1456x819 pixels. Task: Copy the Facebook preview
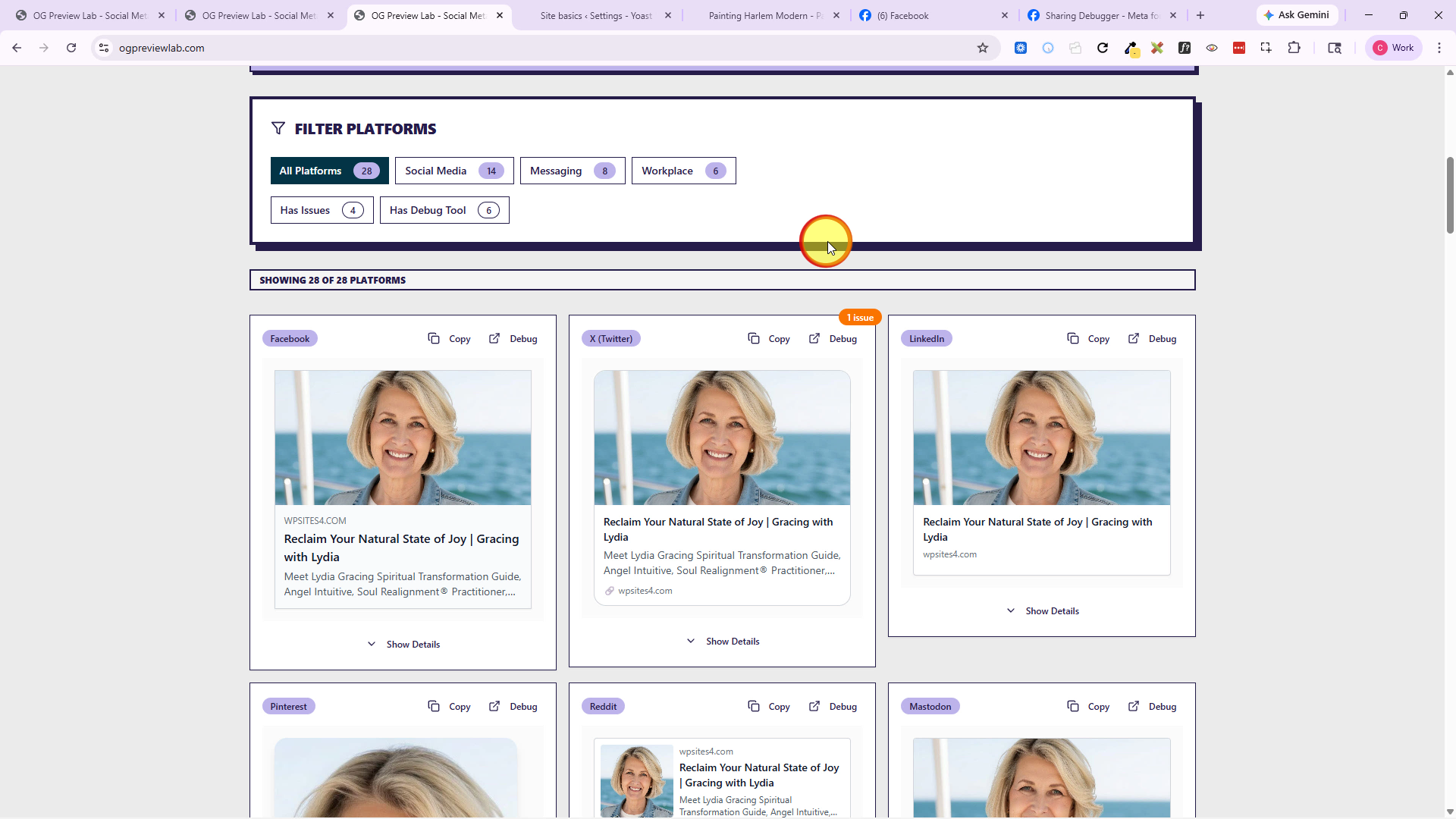449,339
